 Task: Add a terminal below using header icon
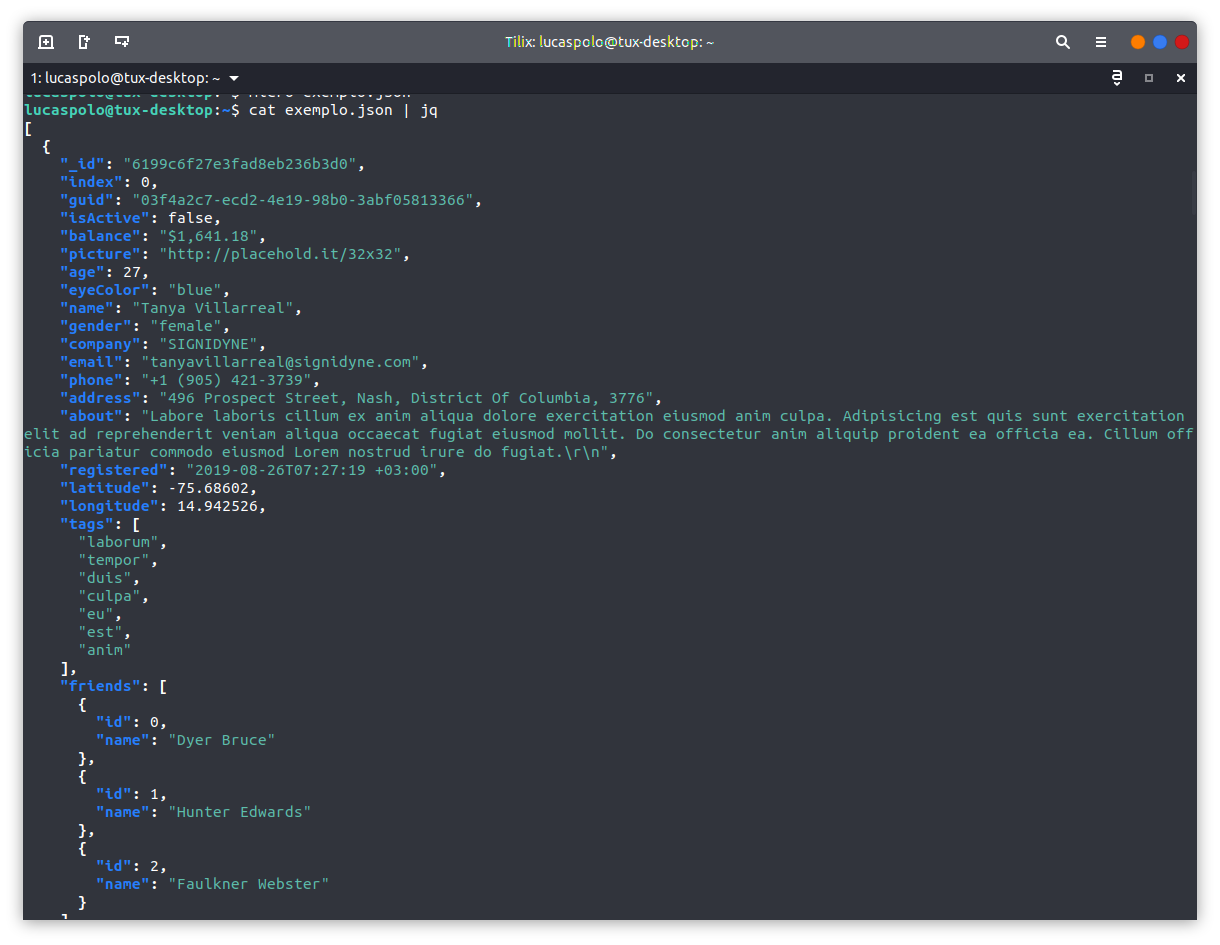122,42
